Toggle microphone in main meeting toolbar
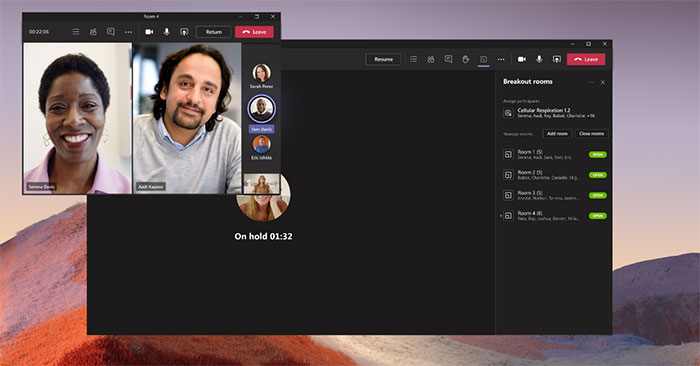This screenshot has width=700, height=366. (x=539, y=59)
